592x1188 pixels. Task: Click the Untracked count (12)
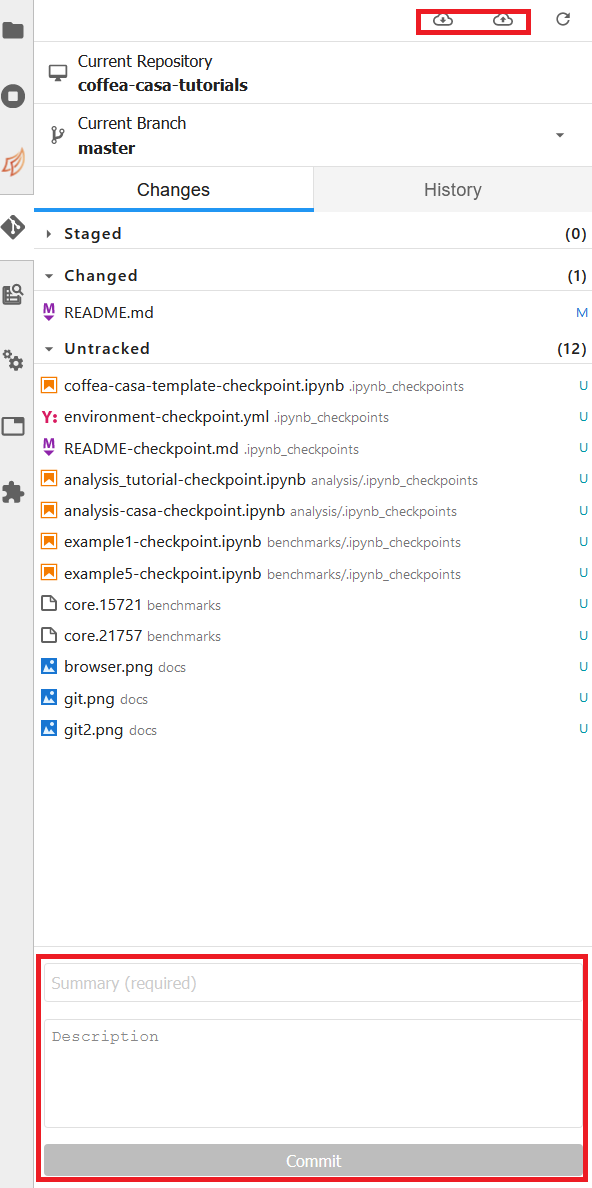[572, 349]
